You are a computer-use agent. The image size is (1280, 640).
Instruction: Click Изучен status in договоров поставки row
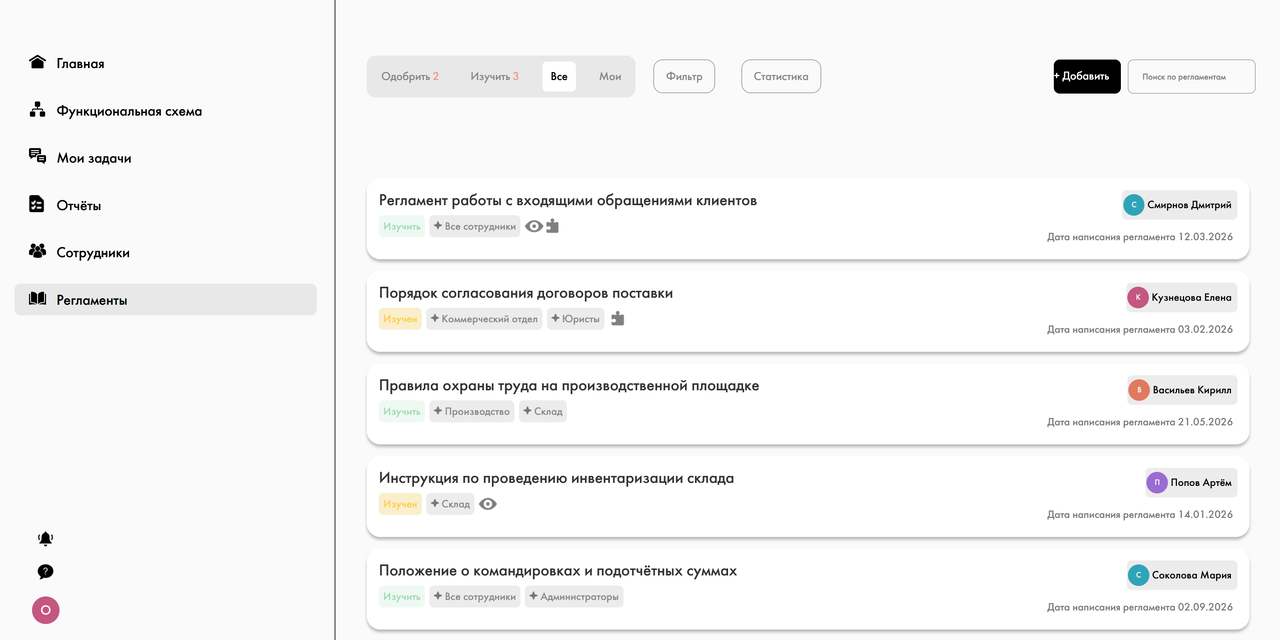click(400, 319)
